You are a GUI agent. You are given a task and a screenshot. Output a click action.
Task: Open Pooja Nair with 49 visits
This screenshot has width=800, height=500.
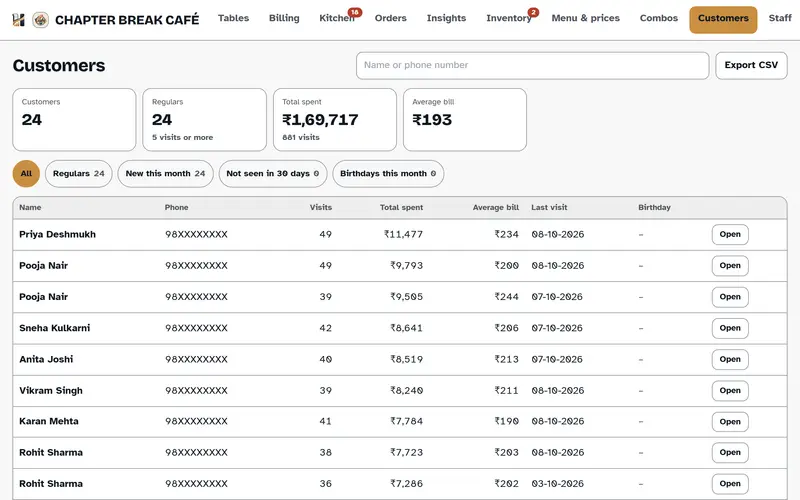[x=730, y=266]
